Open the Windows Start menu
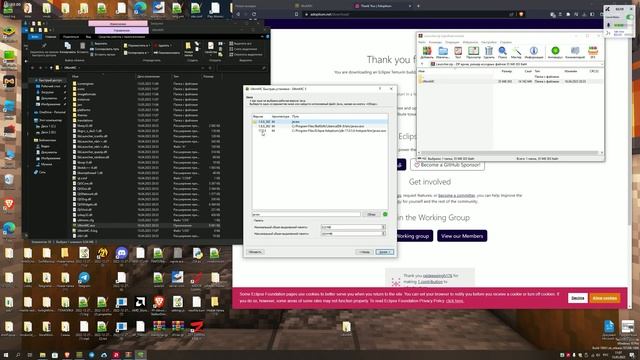The width and height of the screenshot is (640, 360). pos(6,355)
